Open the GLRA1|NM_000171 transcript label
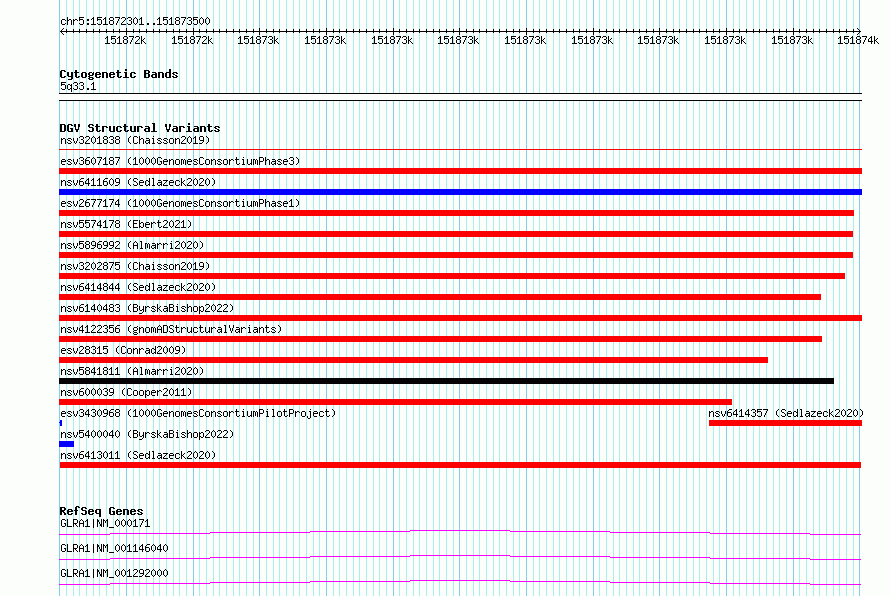Screen dimensions: 890x596 point(105,523)
